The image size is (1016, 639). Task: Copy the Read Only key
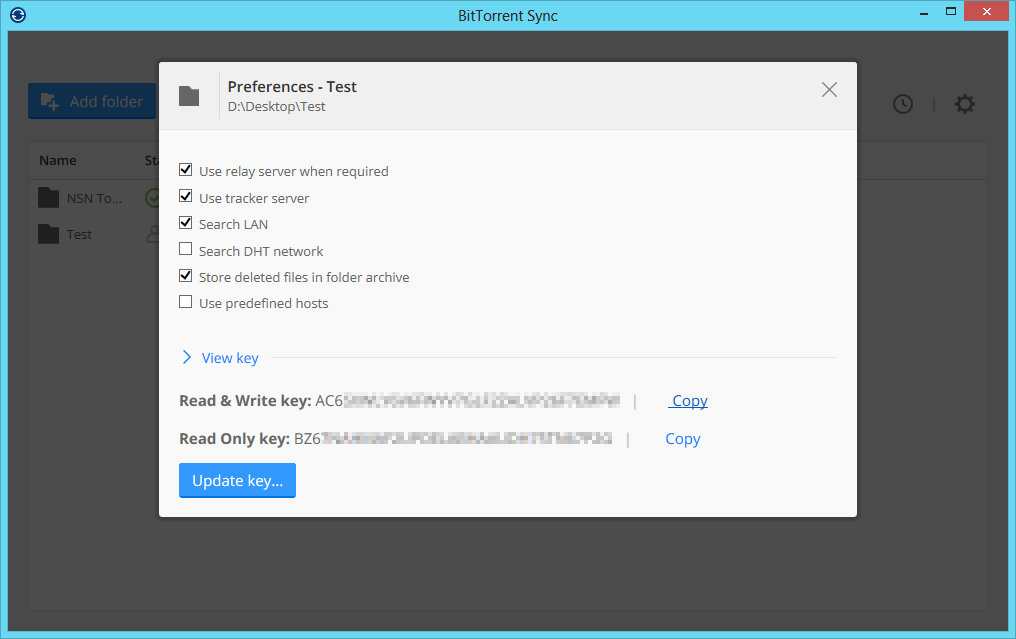683,439
